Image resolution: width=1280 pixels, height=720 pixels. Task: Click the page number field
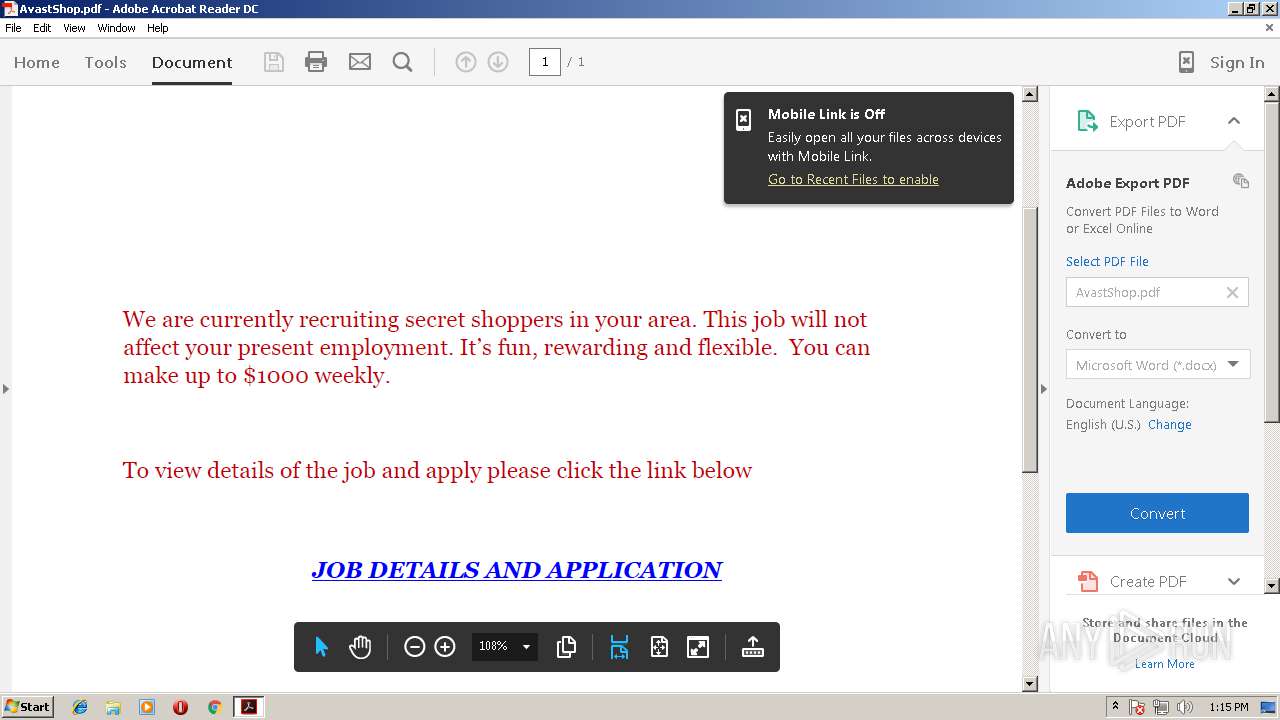click(x=545, y=62)
